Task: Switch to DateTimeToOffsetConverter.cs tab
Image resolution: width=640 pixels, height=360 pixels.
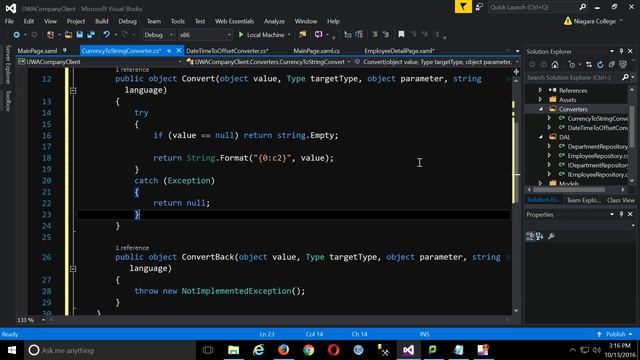Action: (x=227, y=51)
